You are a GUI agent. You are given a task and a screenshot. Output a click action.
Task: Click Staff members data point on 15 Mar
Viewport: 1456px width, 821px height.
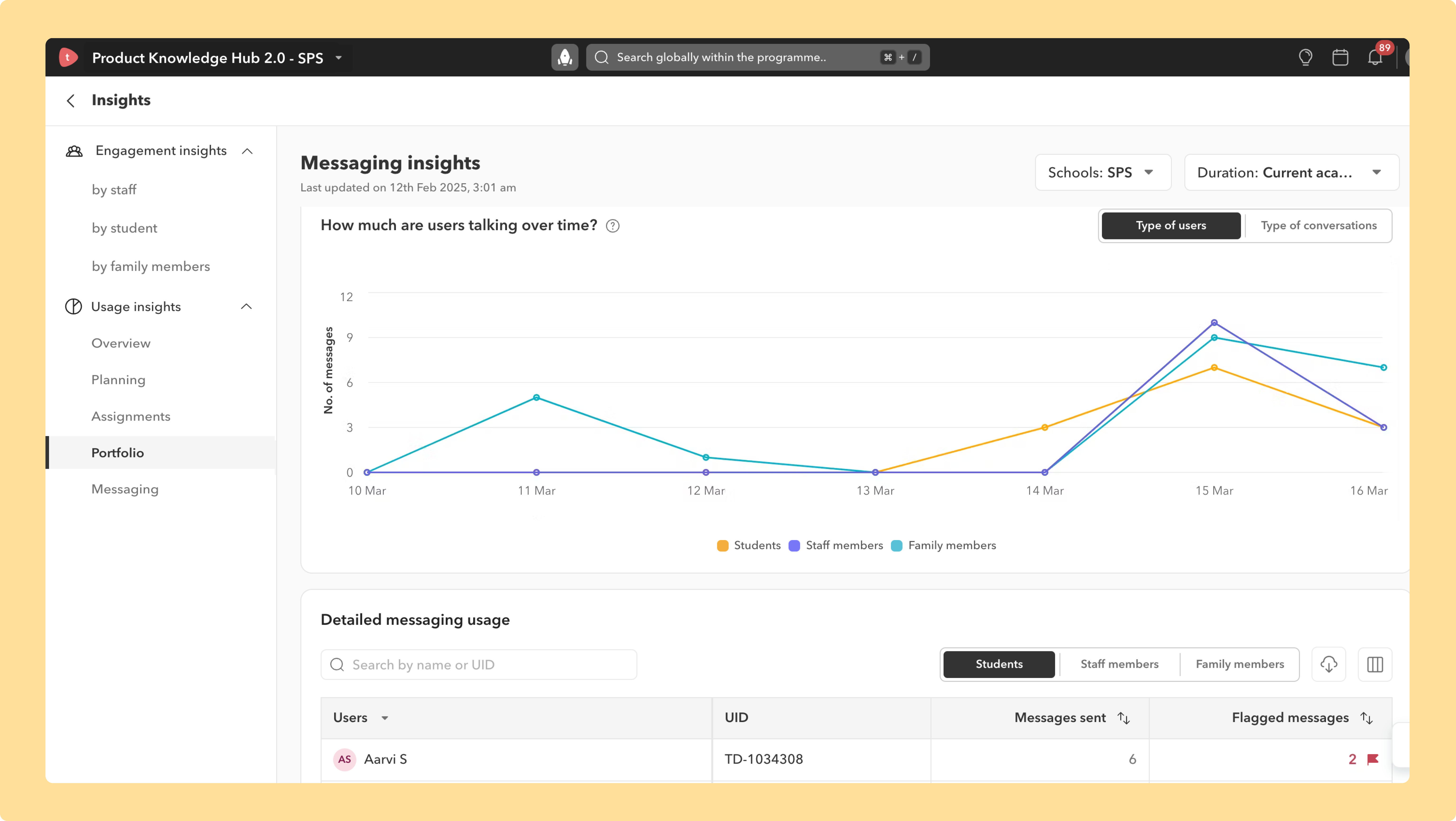[x=1214, y=323]
